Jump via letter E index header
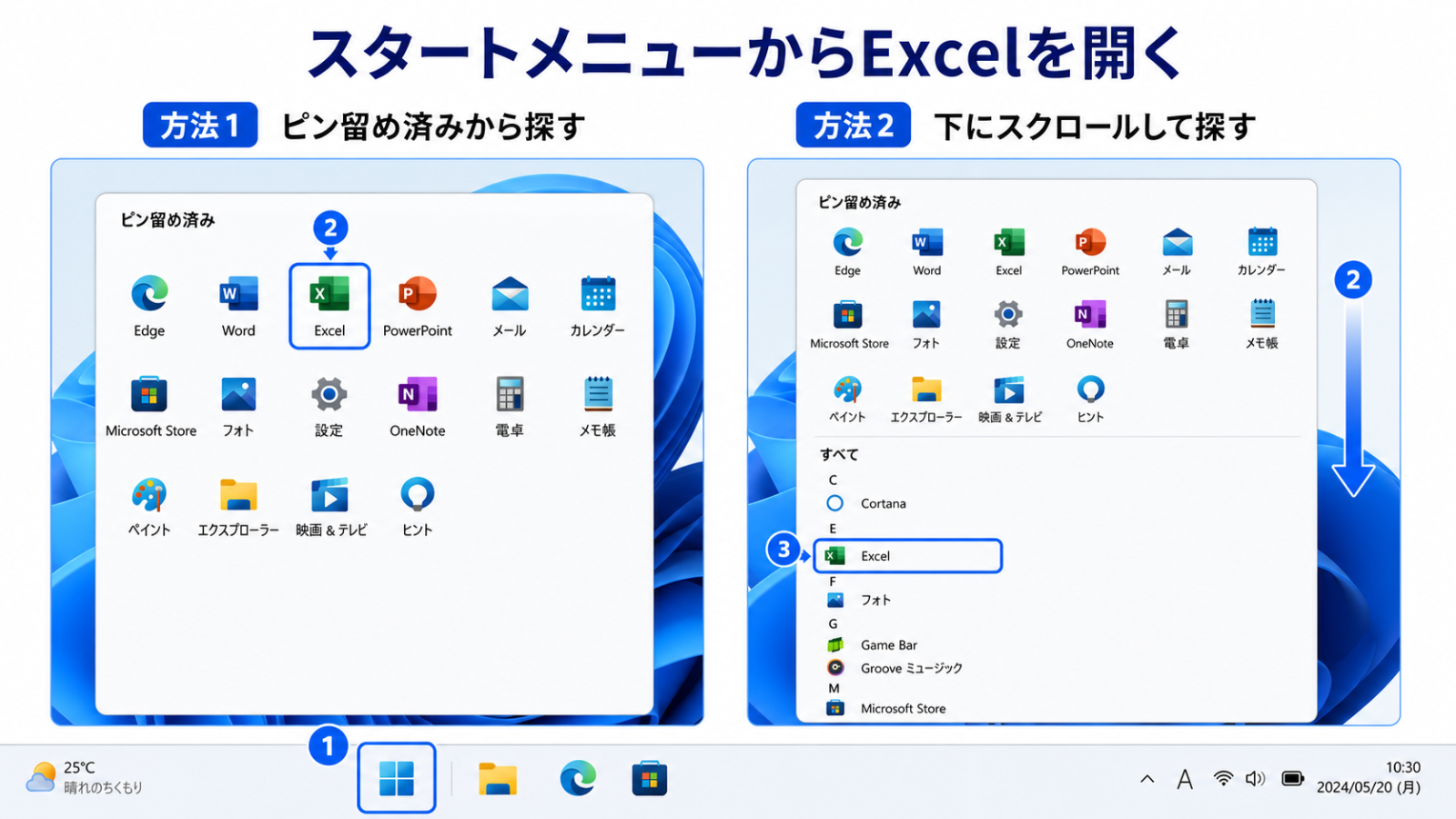This screenshot has height=819, width=1456. [833, 529]
